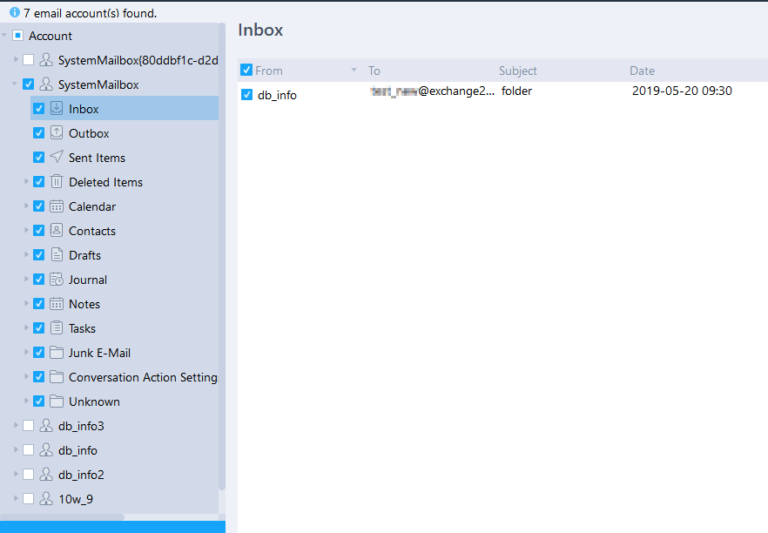768x533 pixels.
Task: Collapse the SystemMailbox account tree
Action: pos(15,85)
